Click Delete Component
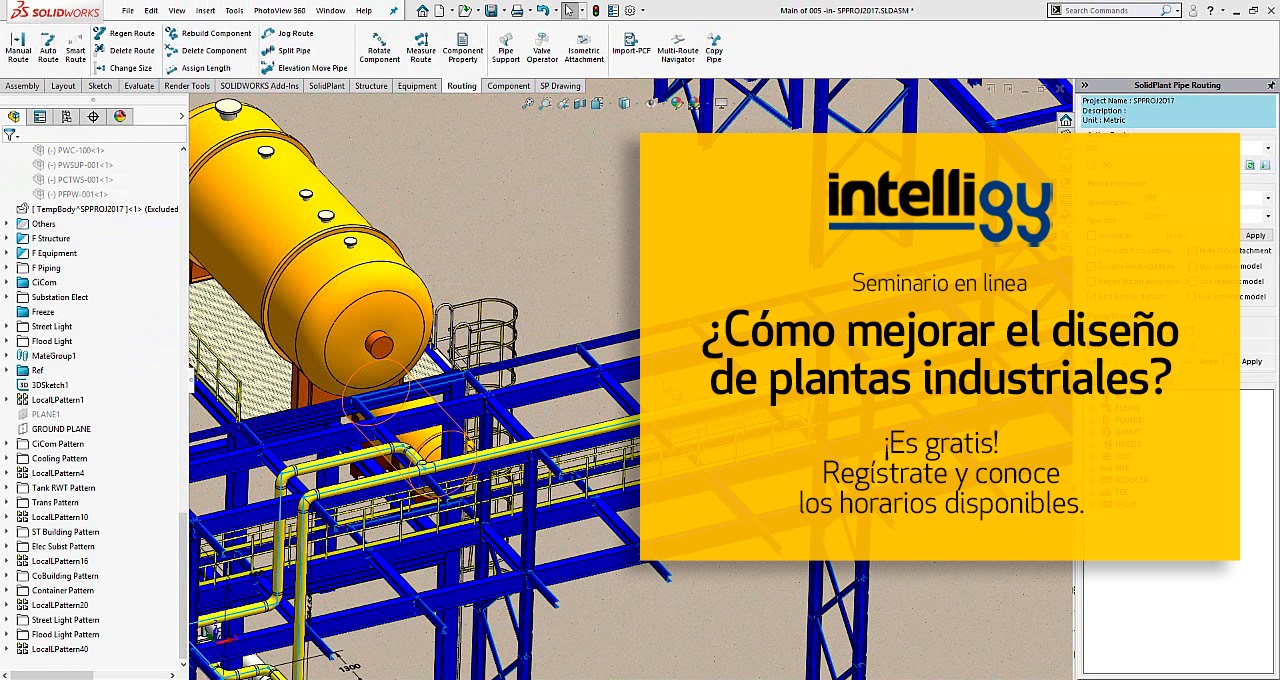Viewport: 1280px width, 680px height. click(x=206, y=50)
